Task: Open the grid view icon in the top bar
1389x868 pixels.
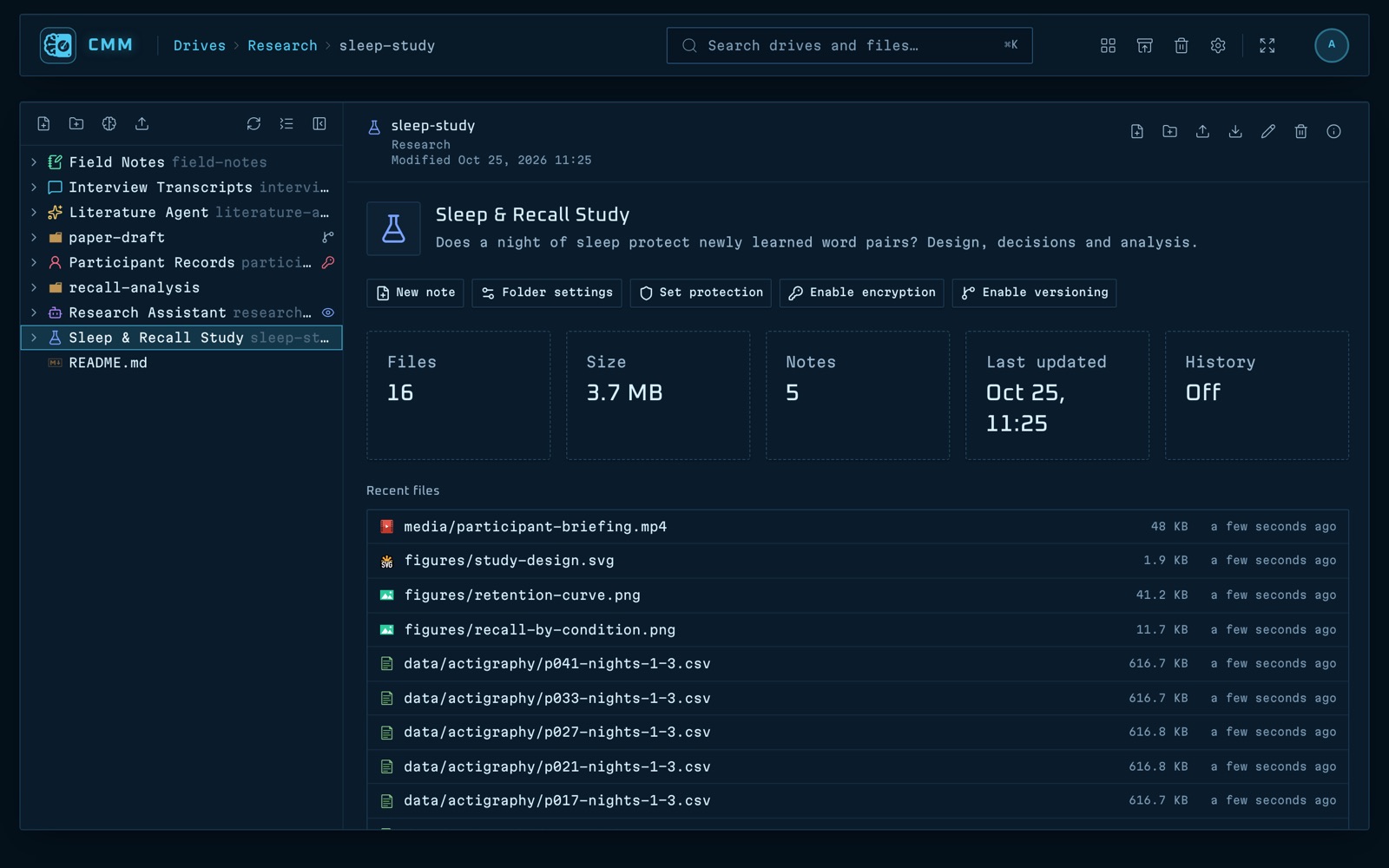Action: 1108,46
